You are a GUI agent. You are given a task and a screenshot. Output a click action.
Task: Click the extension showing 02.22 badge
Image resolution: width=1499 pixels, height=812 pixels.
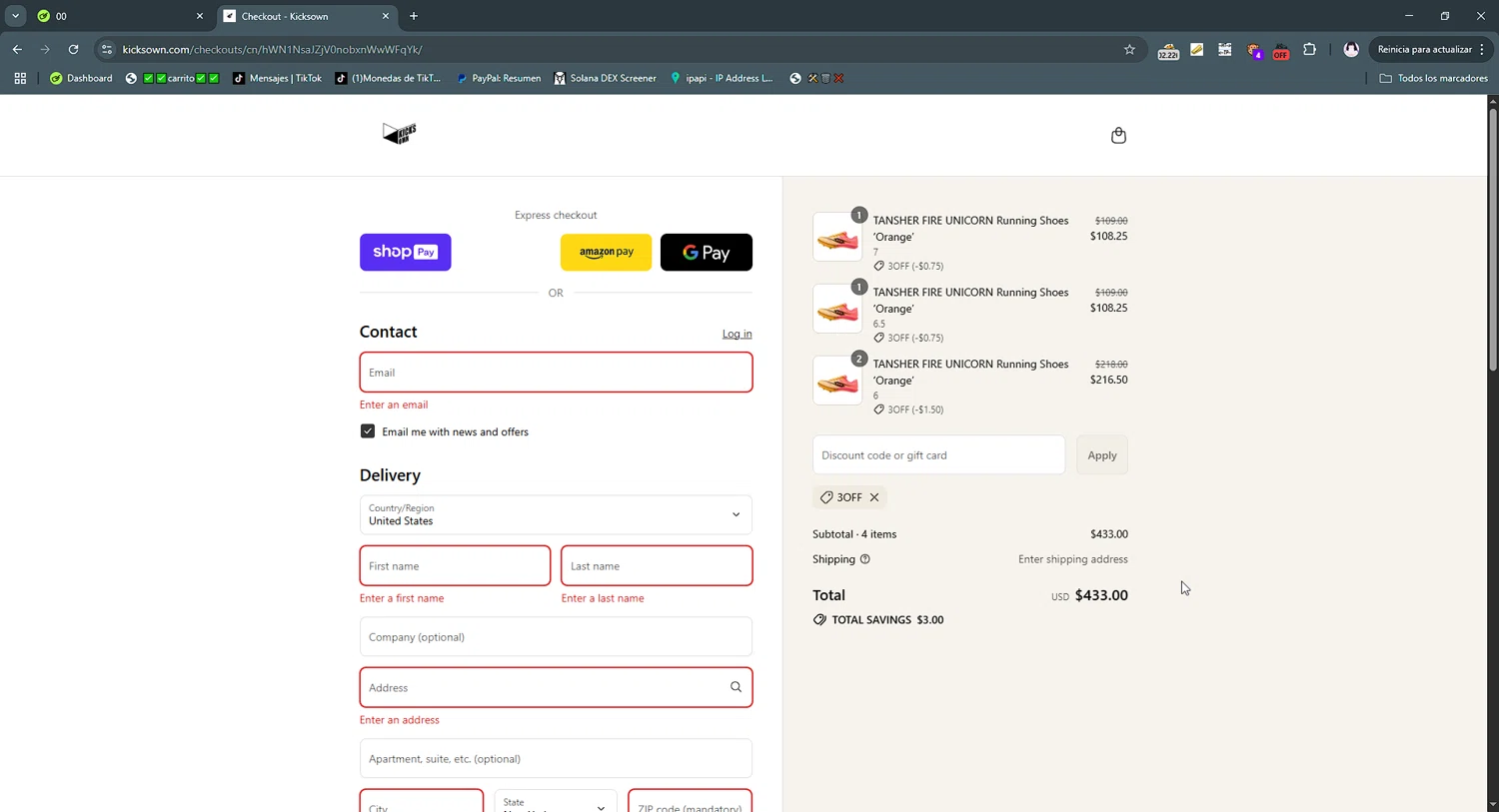click(x=1168, y=50)
